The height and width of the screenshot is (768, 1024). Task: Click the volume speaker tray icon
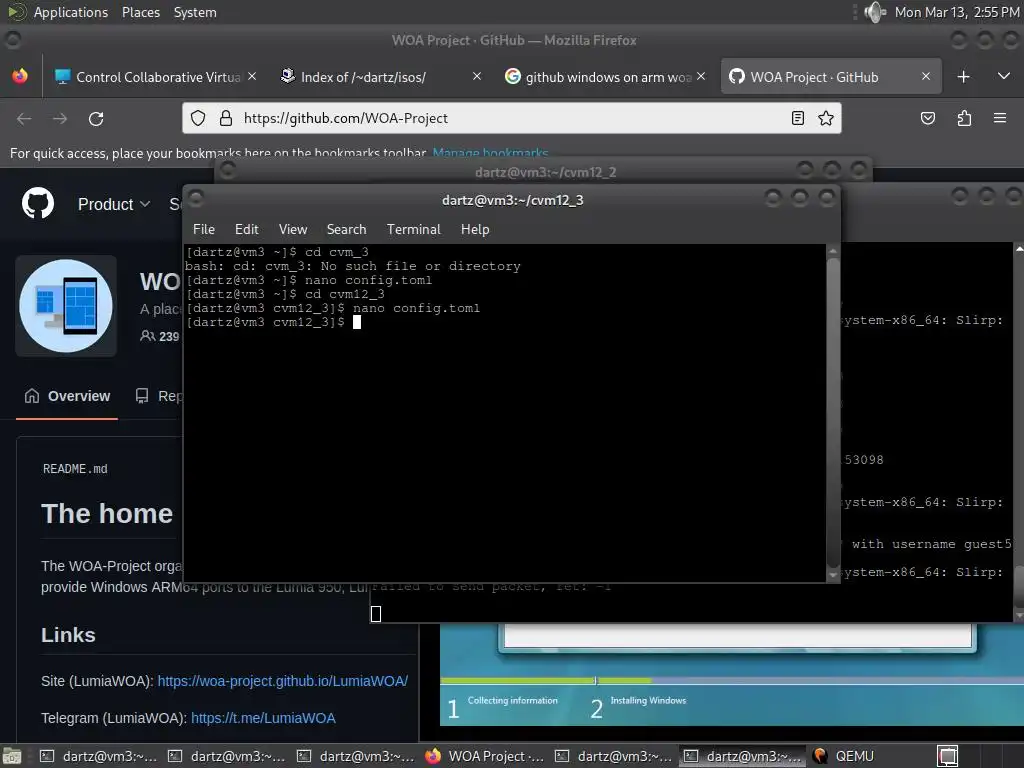(874, 12)
